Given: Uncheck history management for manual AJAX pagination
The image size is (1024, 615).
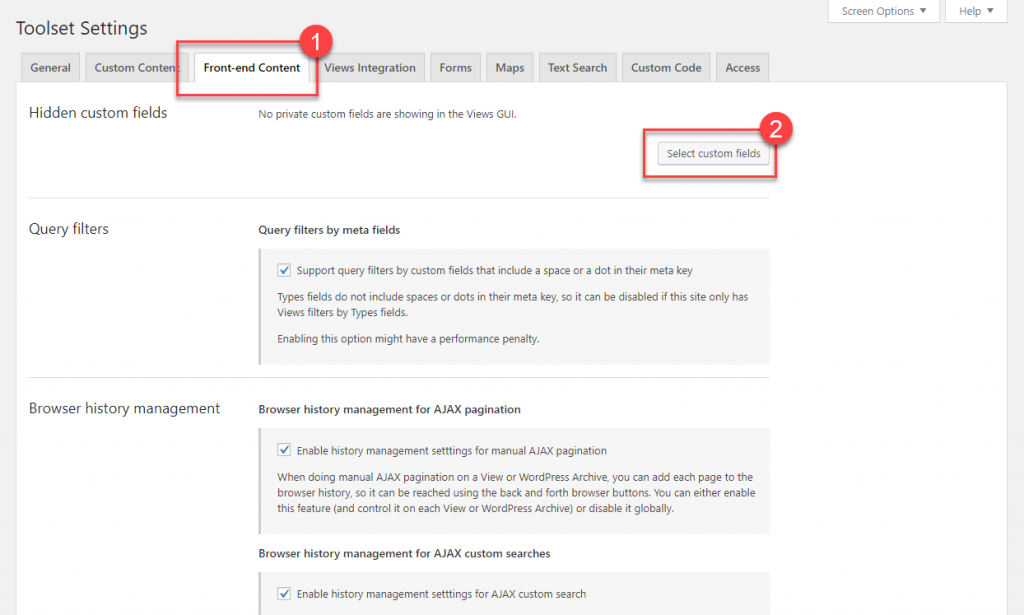Looking at the screenshot, I should [x=284, y=450].
